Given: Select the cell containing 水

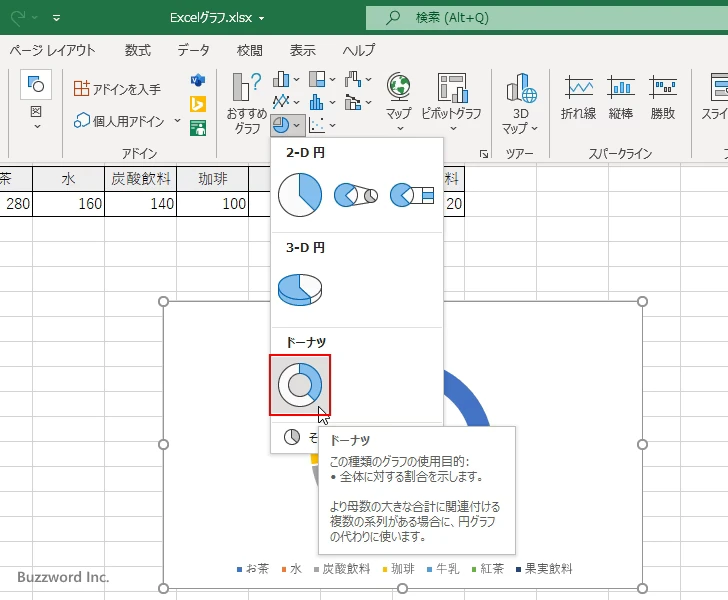Looking at the screenshot, I should [69, 179].
